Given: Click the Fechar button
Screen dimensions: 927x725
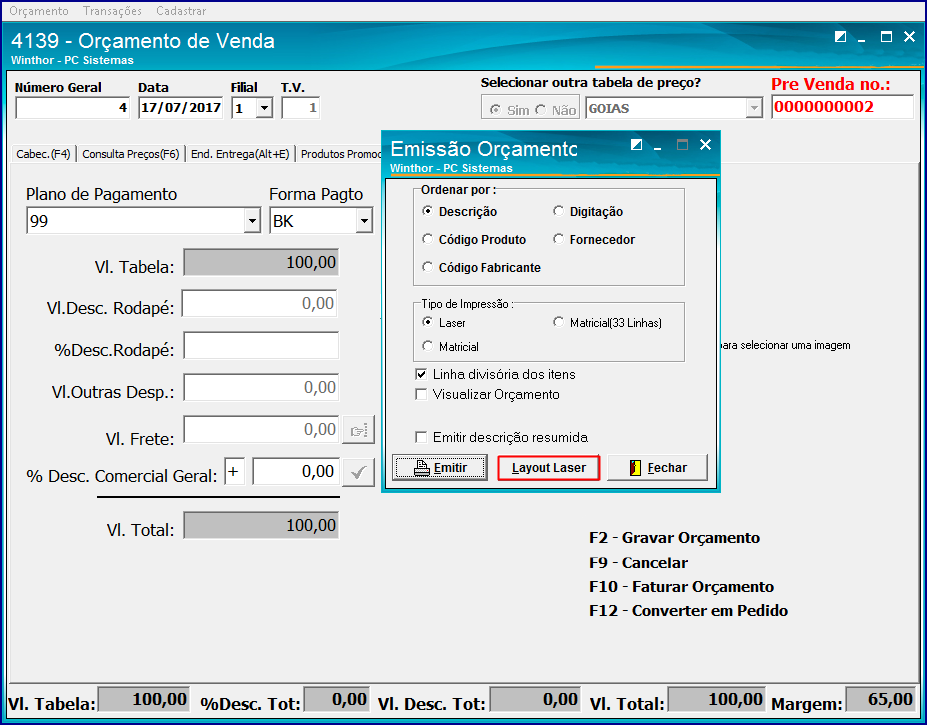Looking at the screenshot, I should click(657, 468).
